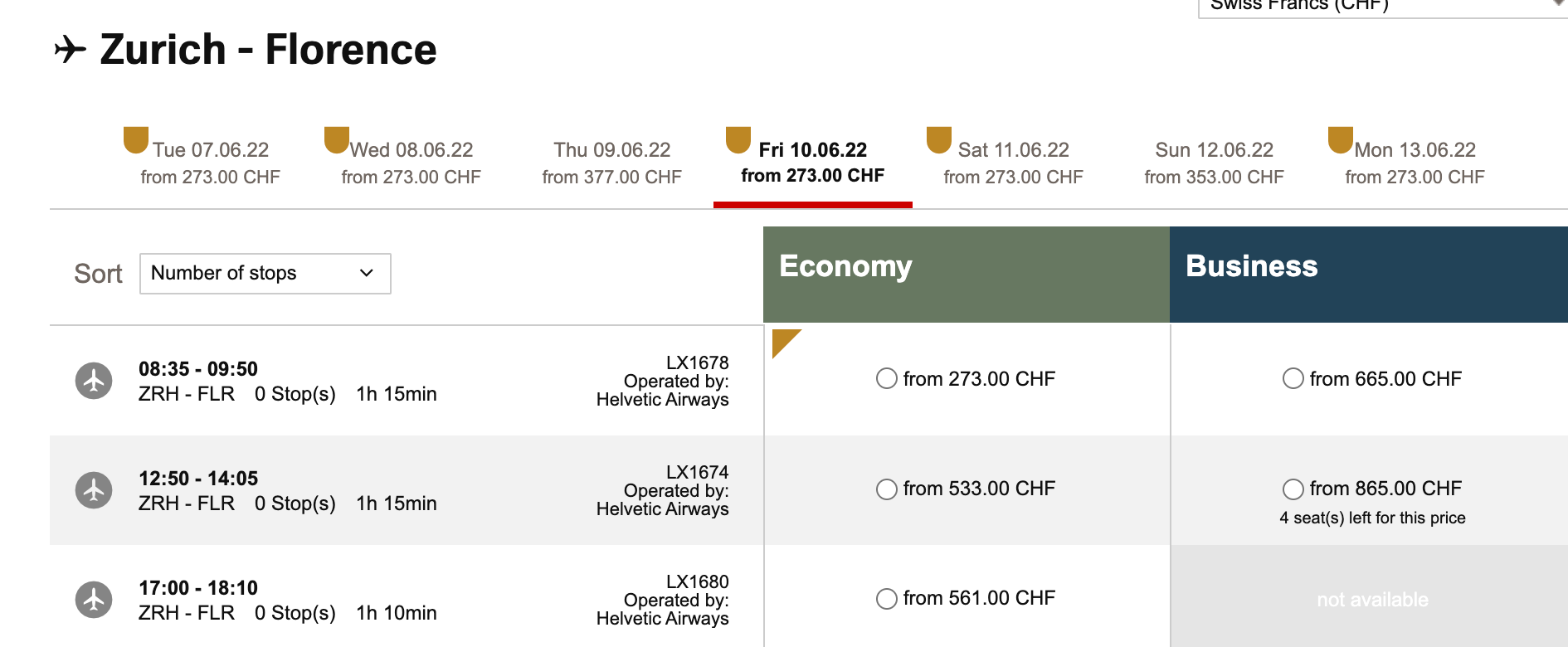1568x647 pixels.
Task: Select the Business fare from 665.00 CHF
Action: (x=1293, y=378)
